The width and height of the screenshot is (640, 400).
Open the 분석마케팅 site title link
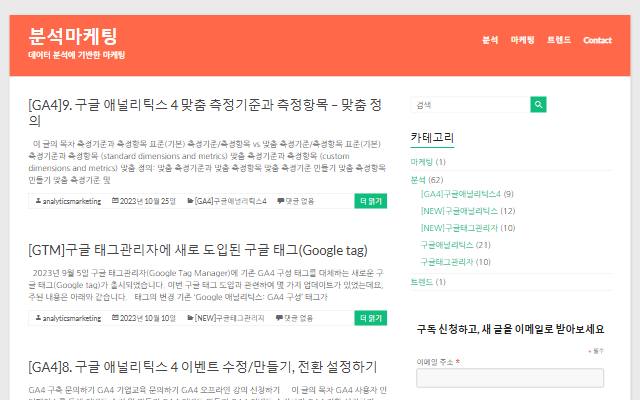[x=73, y=36]
